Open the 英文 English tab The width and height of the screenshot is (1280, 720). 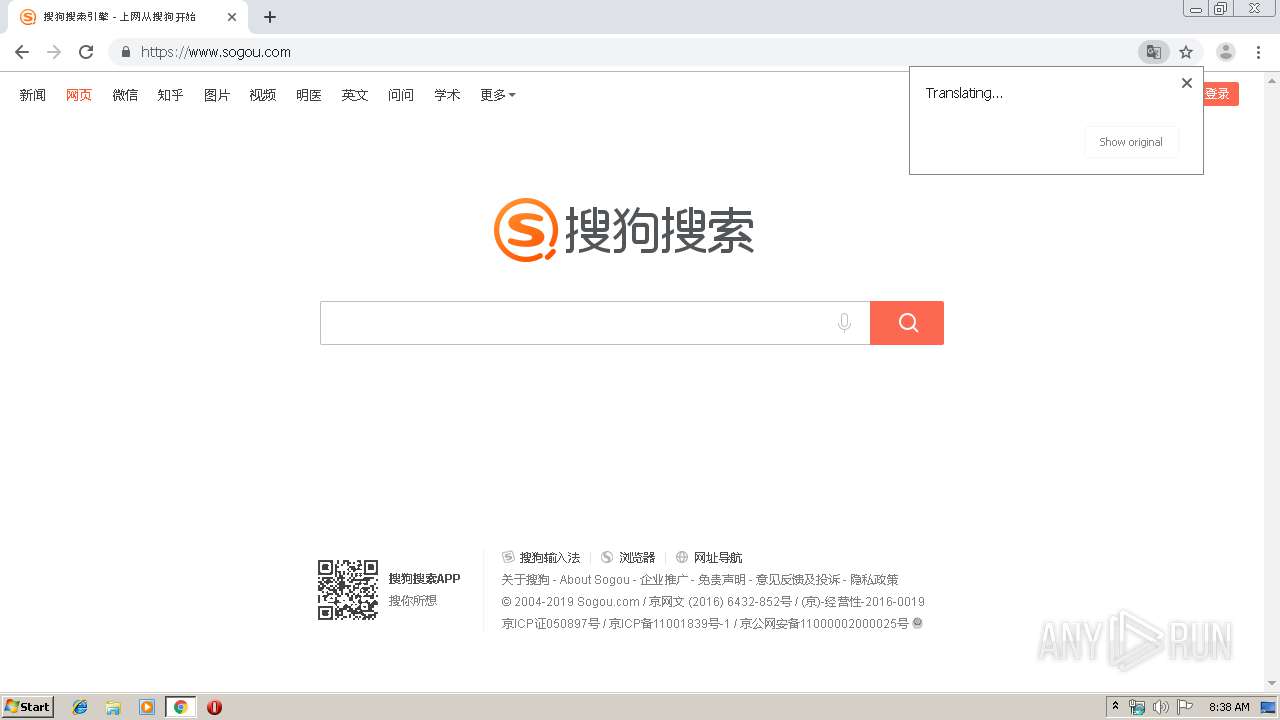click(355, 95)
